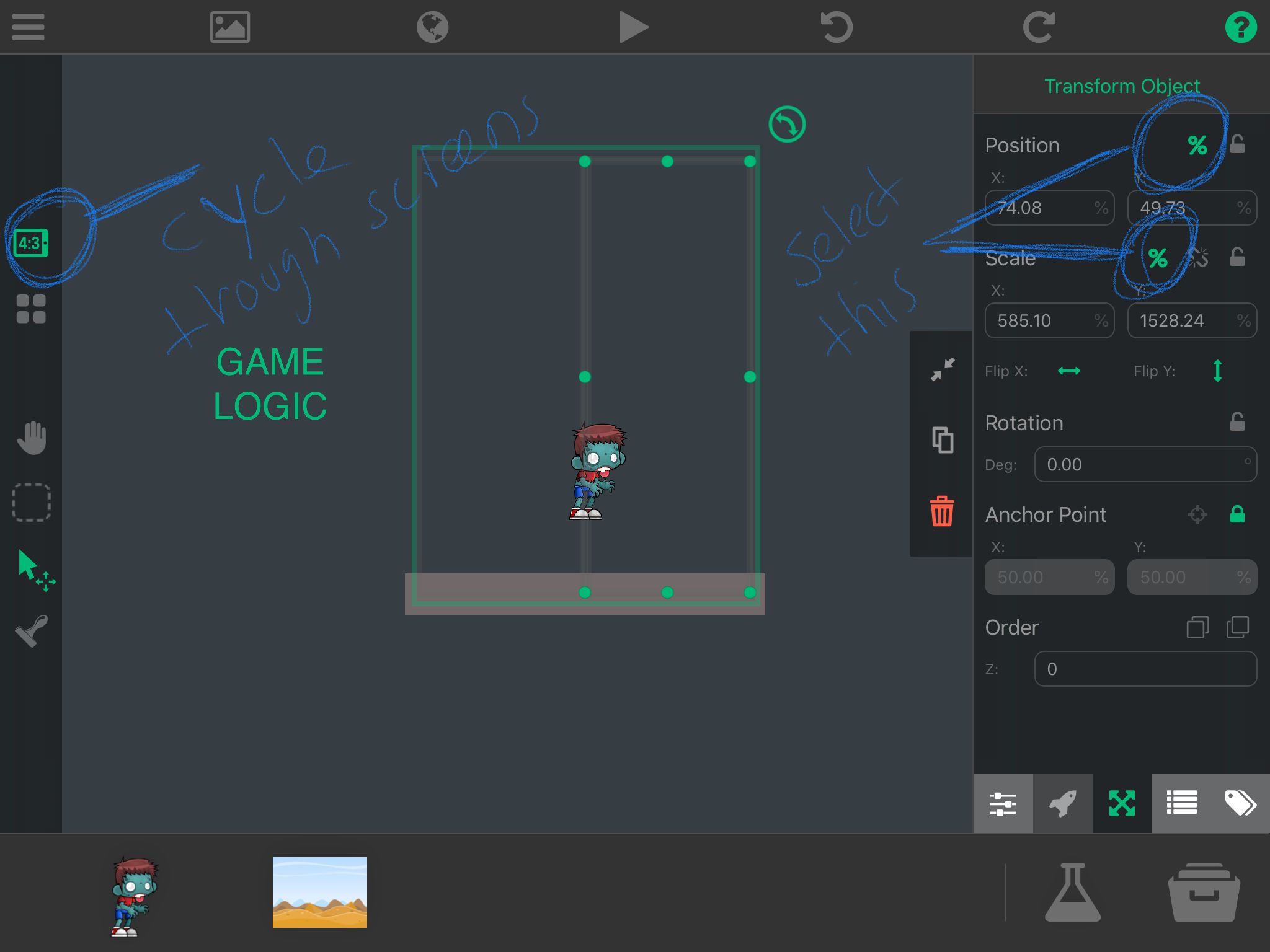Click the undo arrow icon
Screen dimensions: 1270x952
(837, 27)
